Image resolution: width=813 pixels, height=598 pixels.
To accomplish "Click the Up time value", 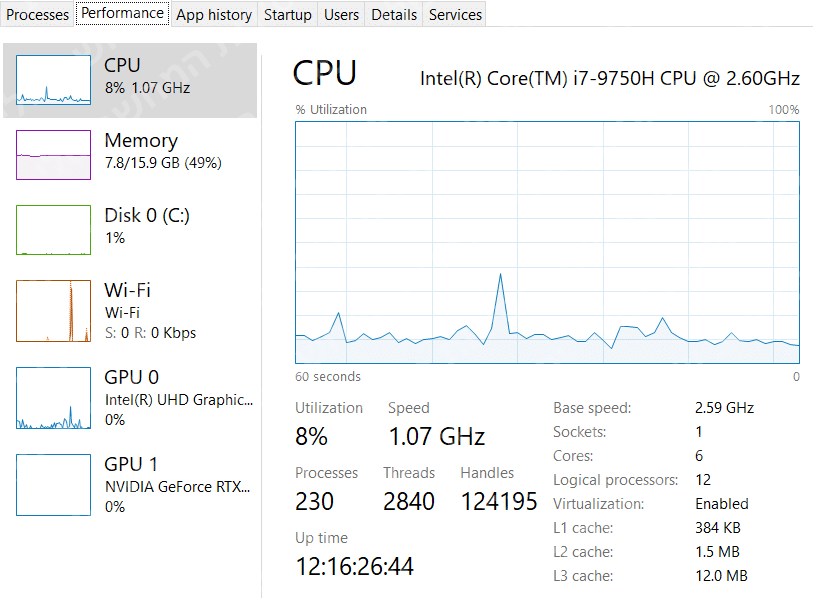I will (355, 567).
